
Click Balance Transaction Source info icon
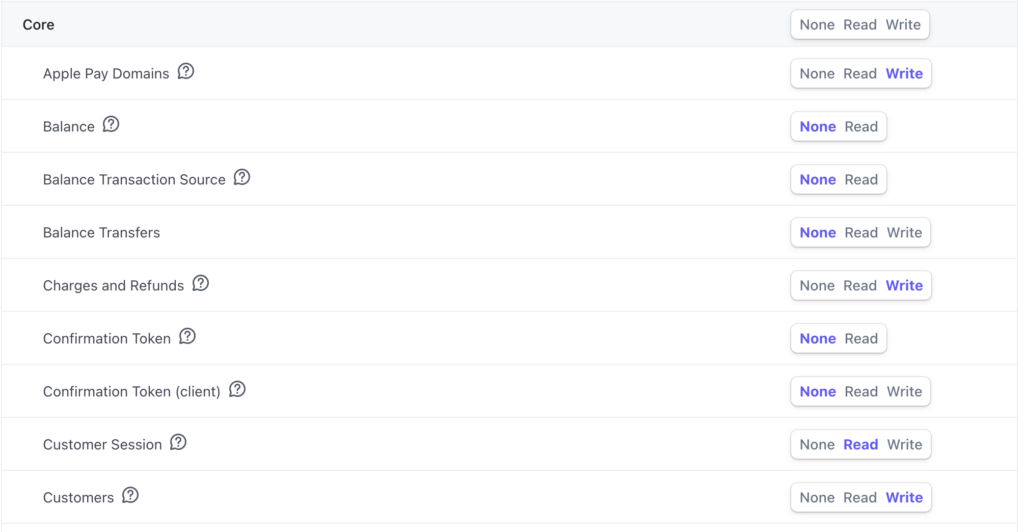(242, 178)
